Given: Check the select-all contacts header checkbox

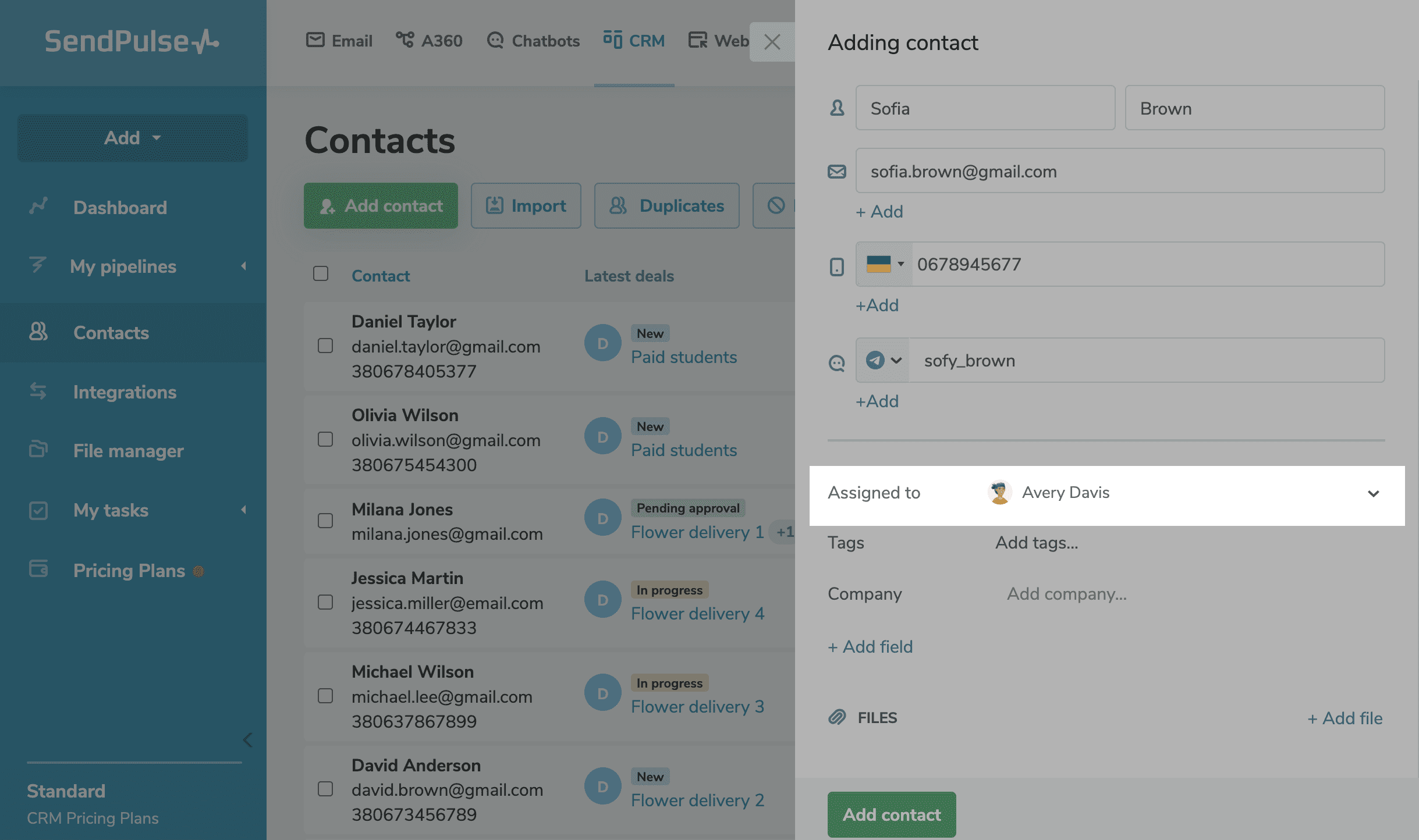Looking at the screenshot, I should click(321, 273).
